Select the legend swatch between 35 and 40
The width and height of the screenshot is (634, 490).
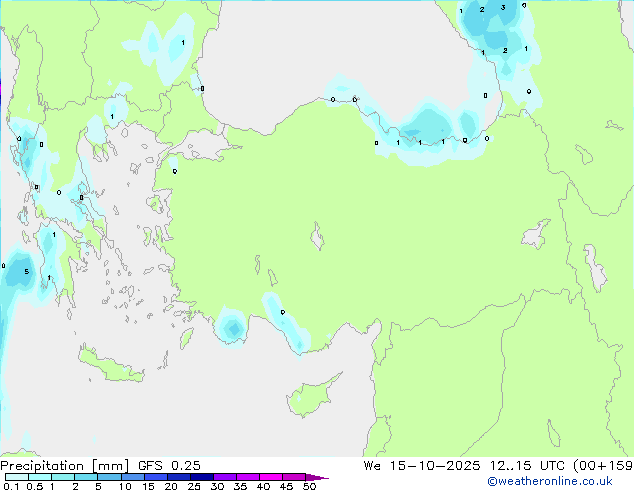pos(247,477)
